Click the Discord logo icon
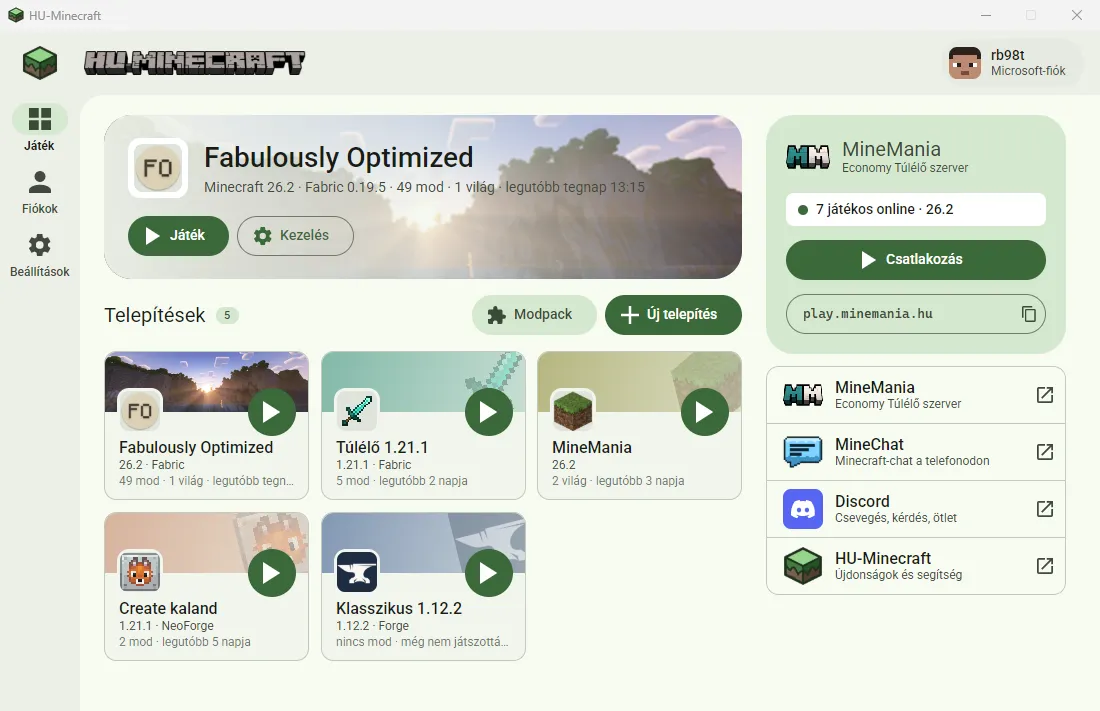Viewport: 1100px width, 711px height. coord(803,509)
